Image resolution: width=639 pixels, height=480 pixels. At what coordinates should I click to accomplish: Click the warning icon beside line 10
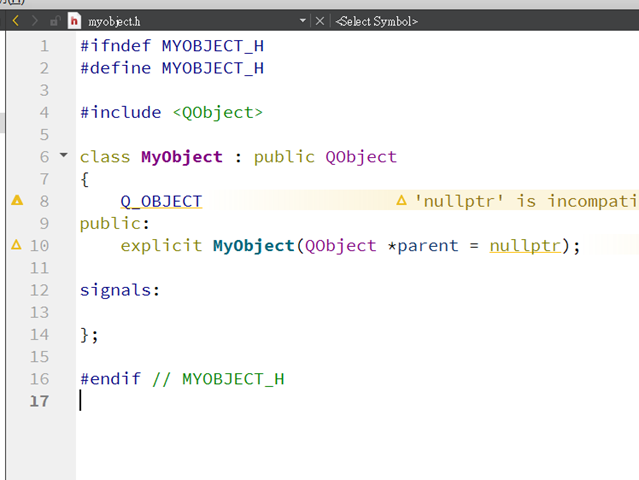pyautogui.click(x=16, y=244)
